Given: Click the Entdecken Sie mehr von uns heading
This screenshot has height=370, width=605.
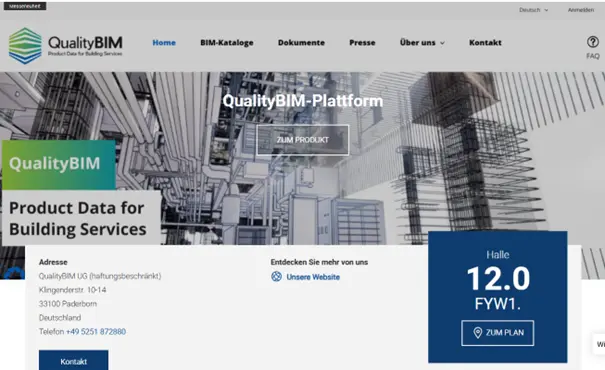Looking at the screenshot, I should [319, 262].
